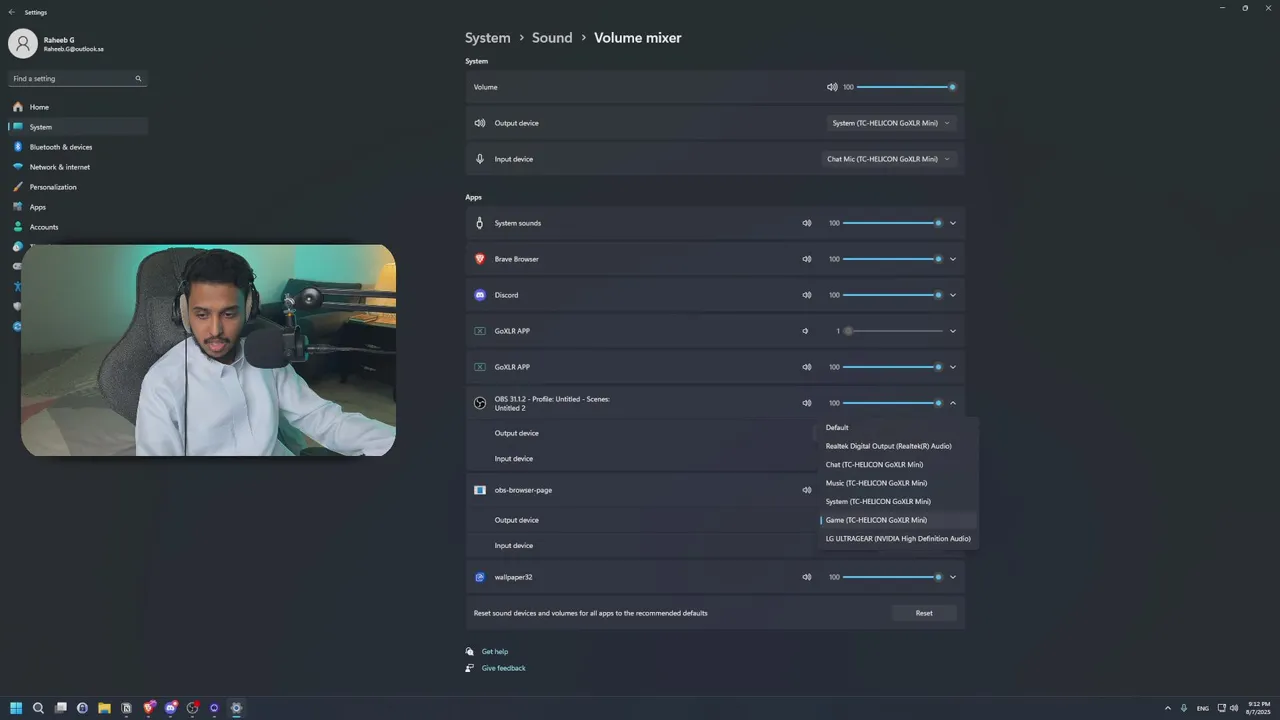
Task: Open Bluetooth & devices settings
Action: pyautogui.click(x=78, y=147)
